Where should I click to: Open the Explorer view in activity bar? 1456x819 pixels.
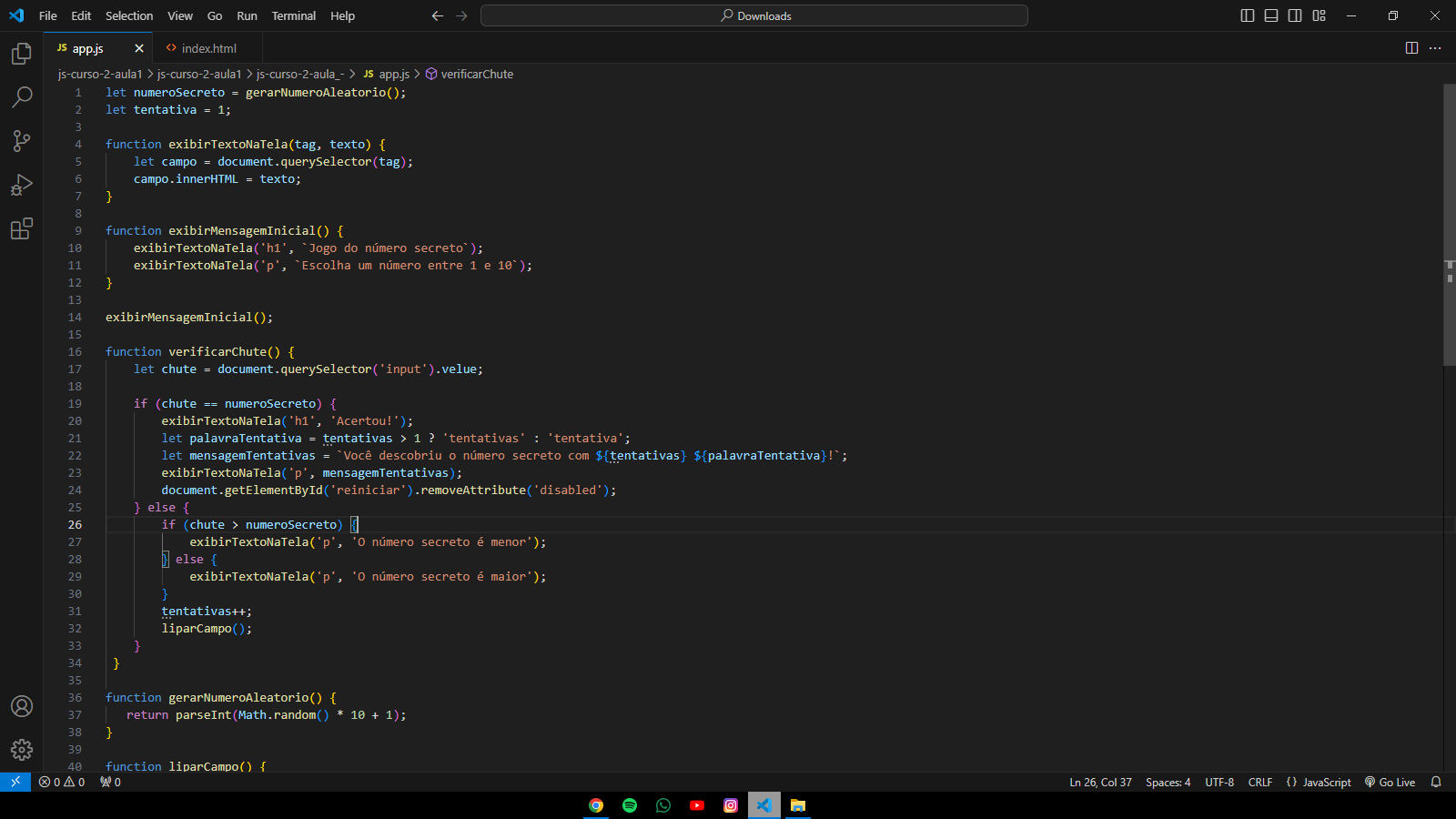(x=22, y=54)
